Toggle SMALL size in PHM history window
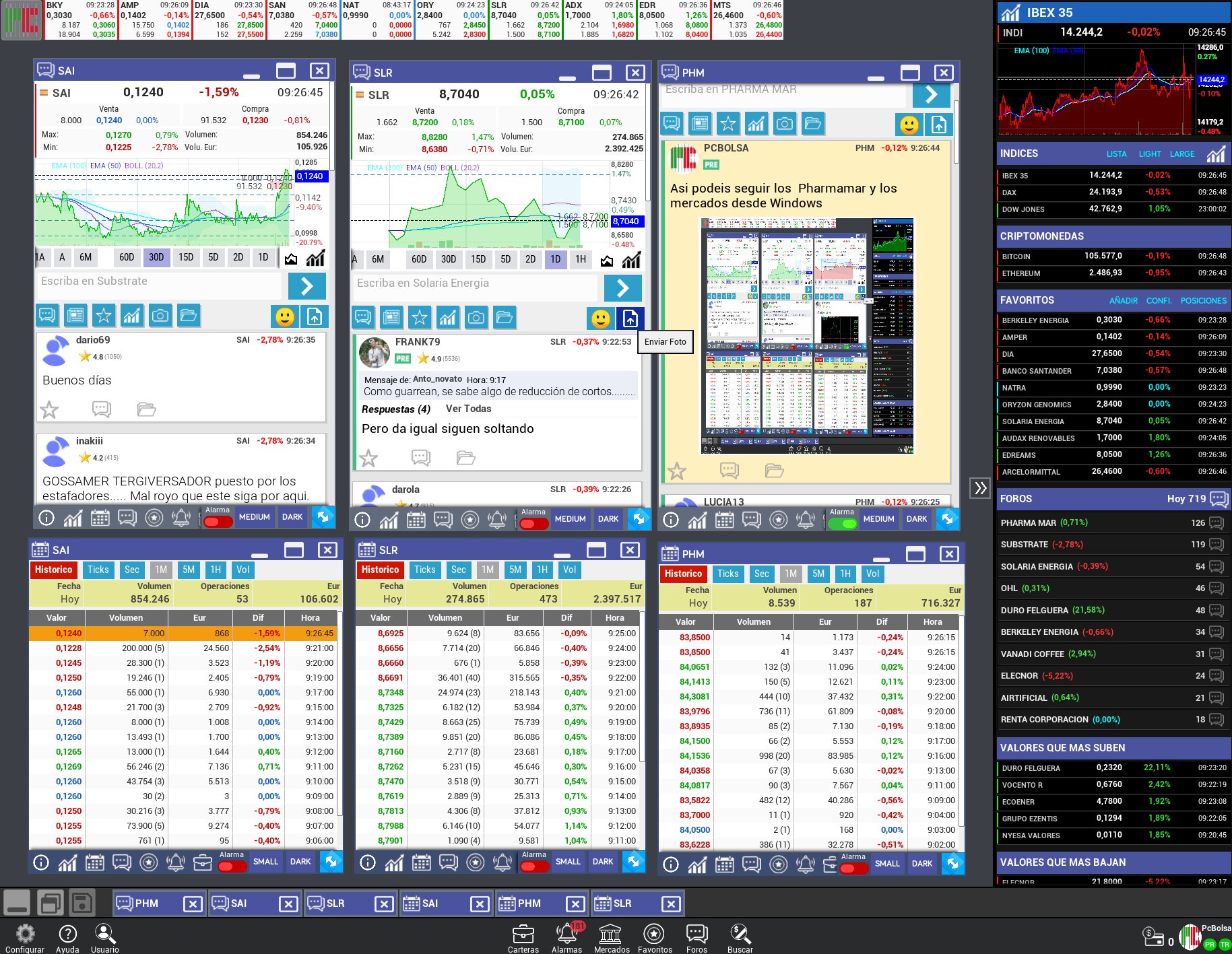 (887, 864)
